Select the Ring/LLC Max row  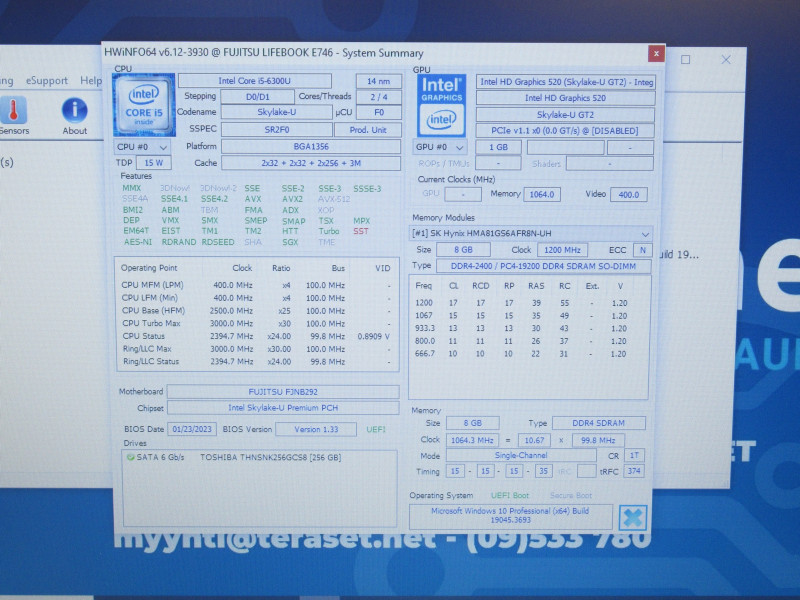(x=256, y=349)
